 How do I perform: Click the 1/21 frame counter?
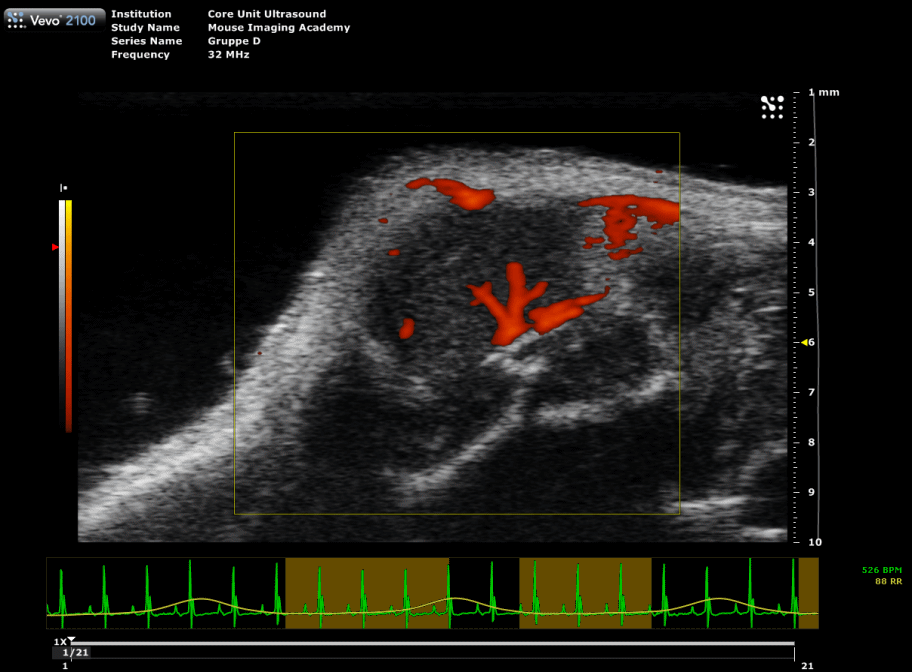(75, 653)
